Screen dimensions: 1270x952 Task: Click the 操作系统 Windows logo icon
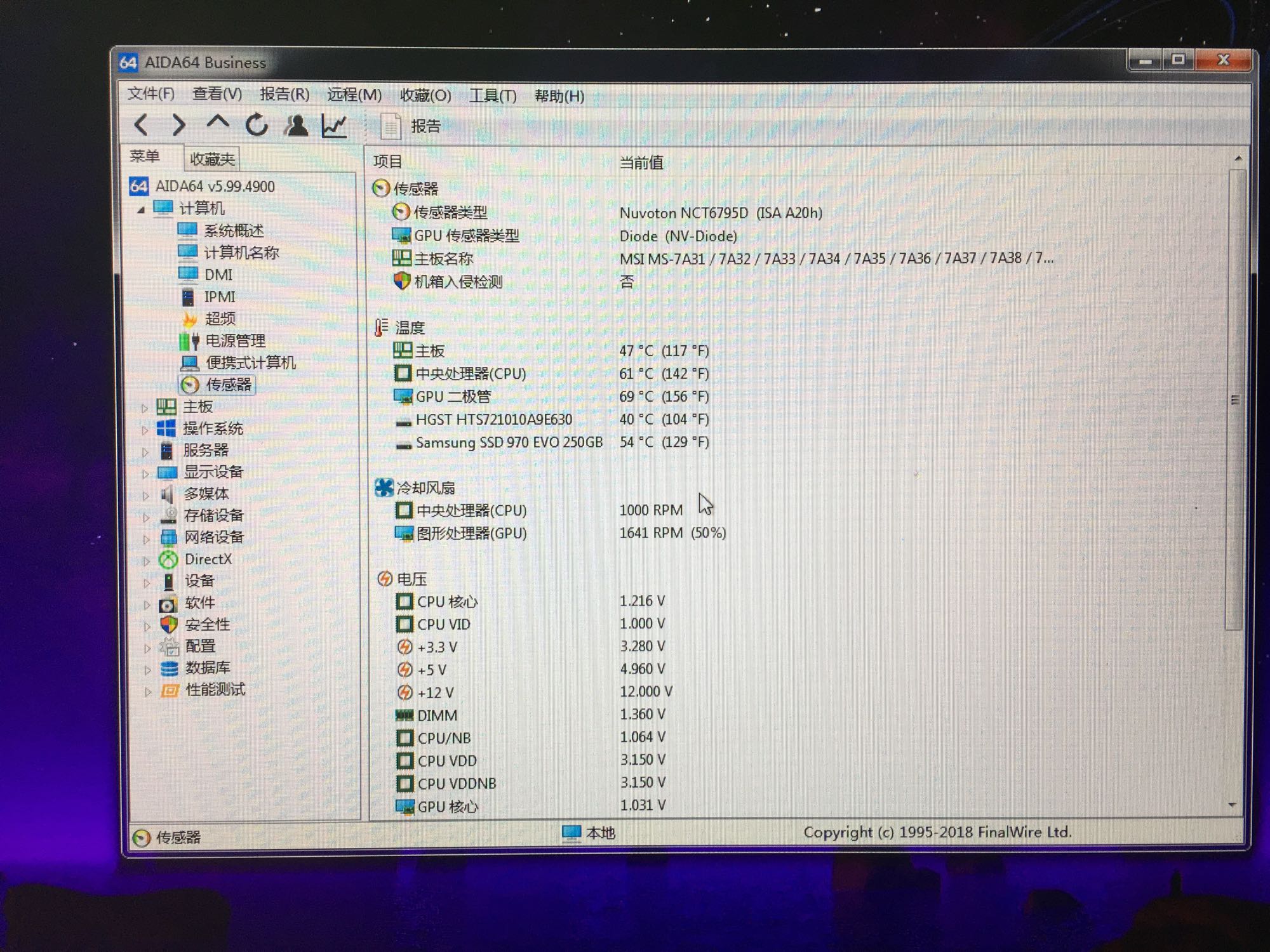pyautogui.click(x=166, y=428)
